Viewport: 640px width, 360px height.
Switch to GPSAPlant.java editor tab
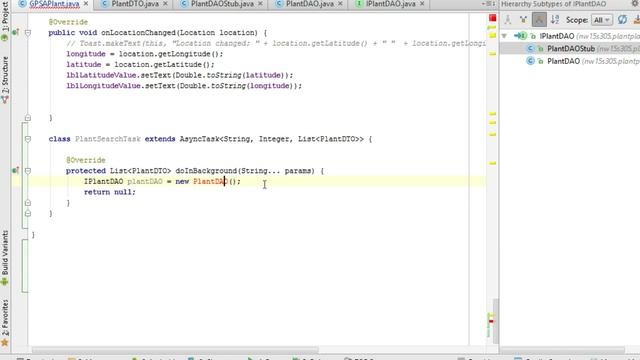pyautogui.click(x=54, y=4)
